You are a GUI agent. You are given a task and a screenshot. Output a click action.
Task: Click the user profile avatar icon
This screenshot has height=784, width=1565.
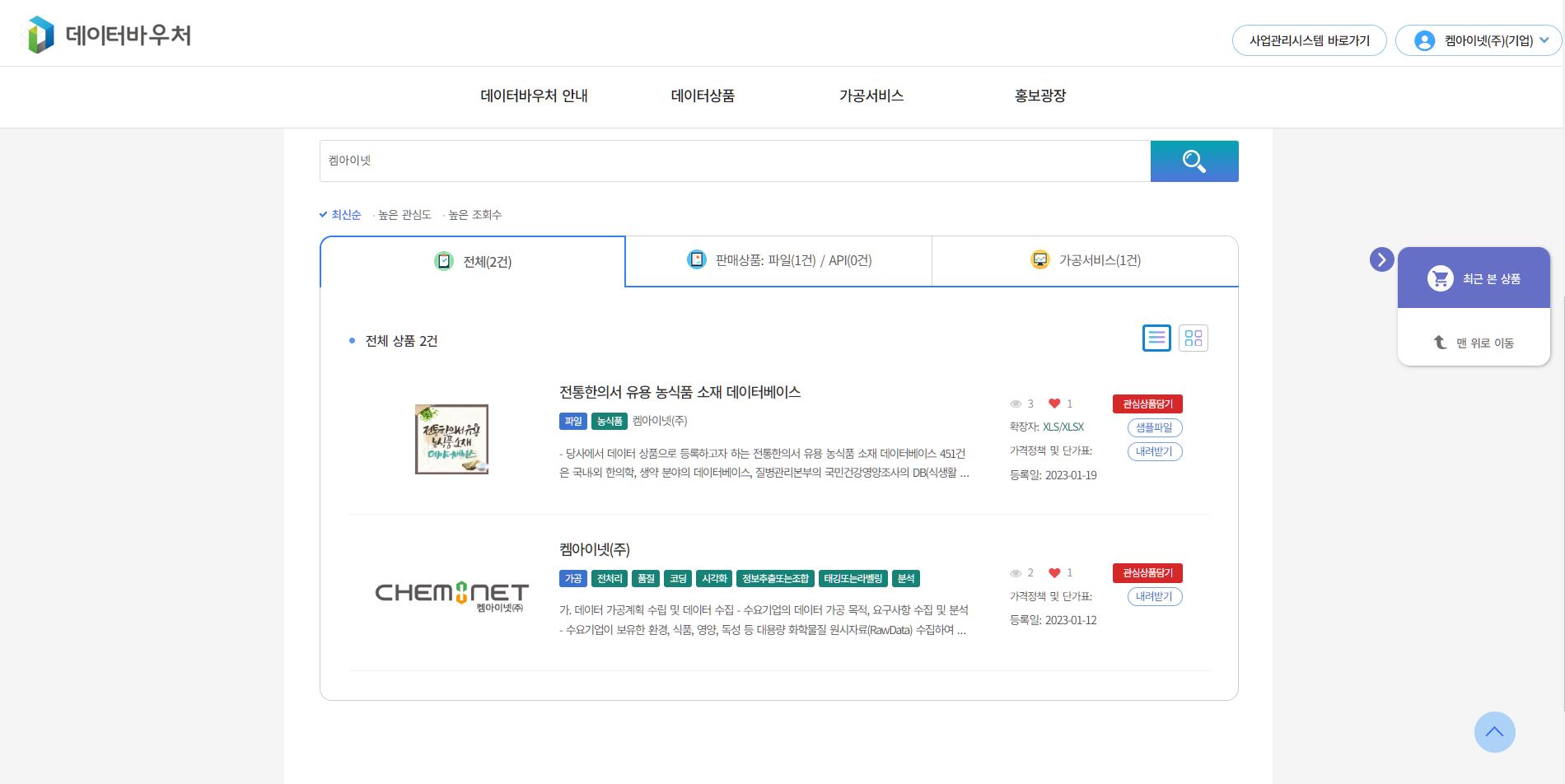coord(1424,40)
